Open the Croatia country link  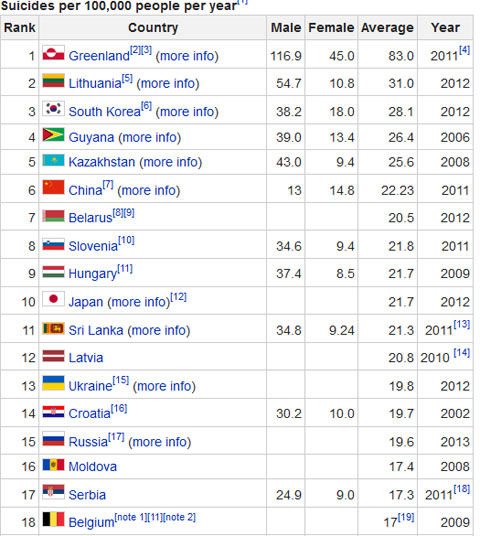click(x=90, y=414)
